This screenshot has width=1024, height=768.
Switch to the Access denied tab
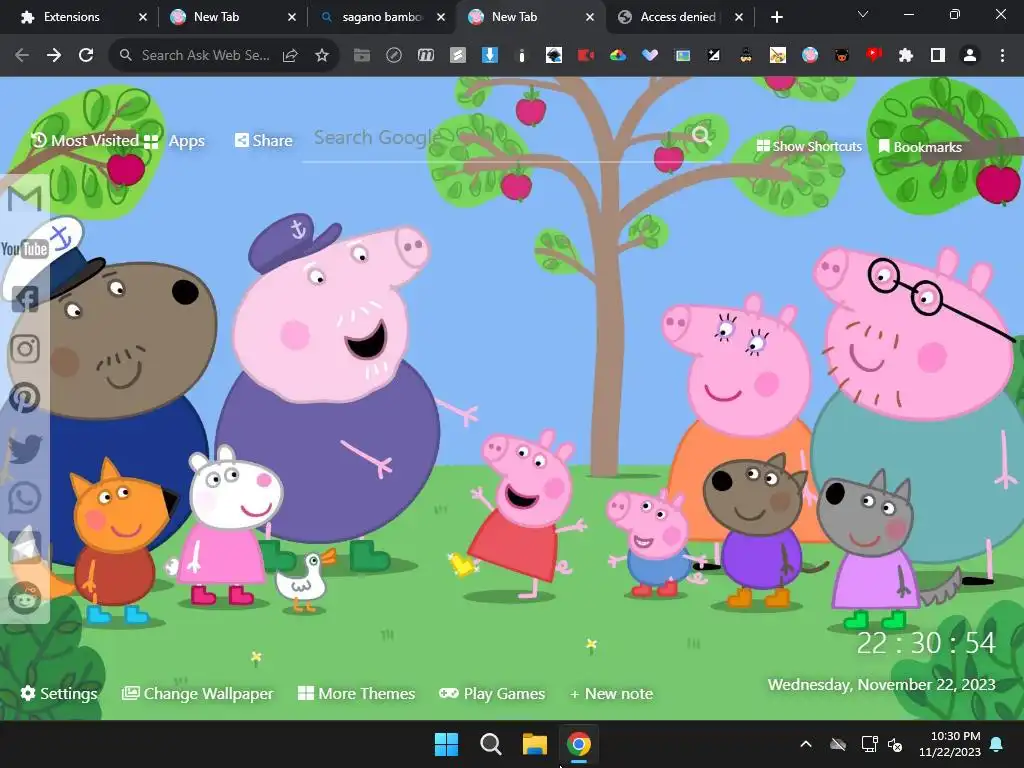pos(680,17)
